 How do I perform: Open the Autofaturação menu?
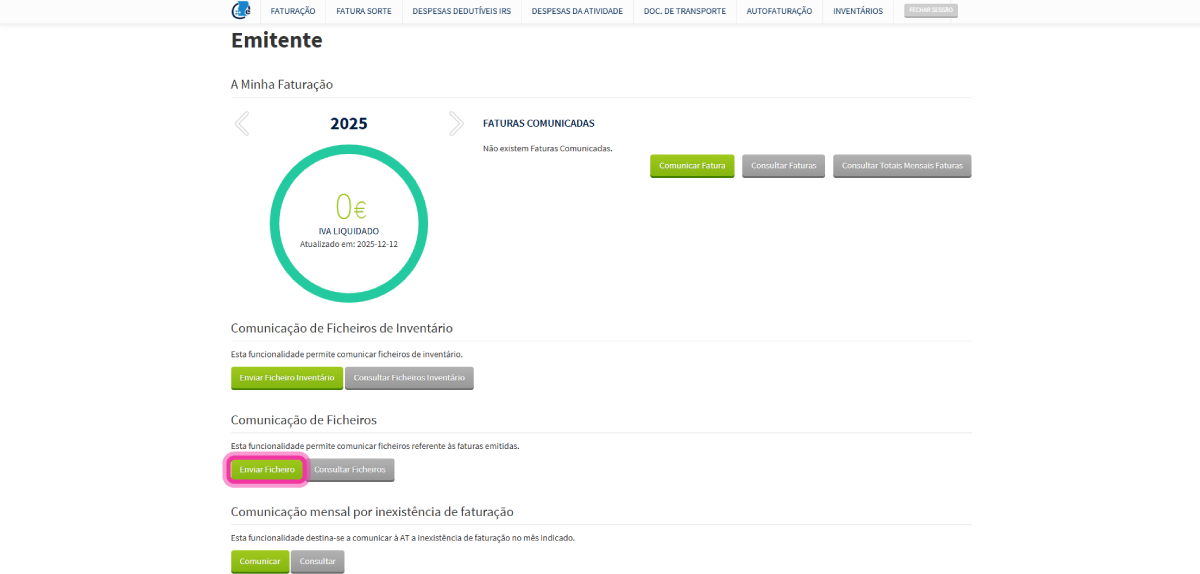click(779, 11)
